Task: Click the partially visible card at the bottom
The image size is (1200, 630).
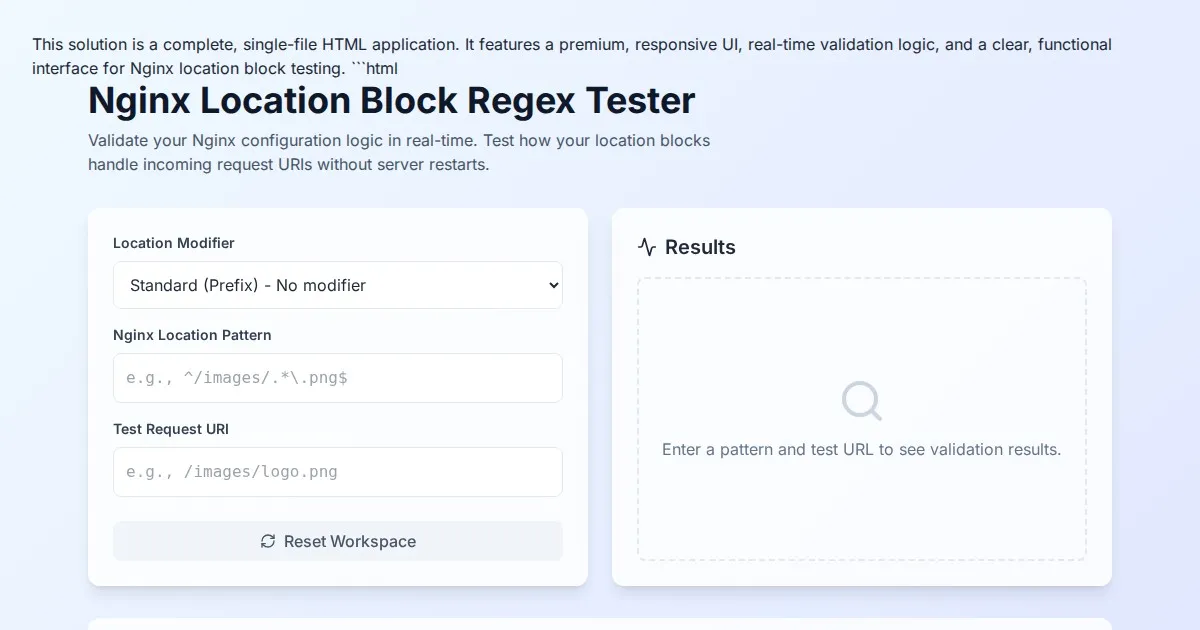Action: point(600,624)
